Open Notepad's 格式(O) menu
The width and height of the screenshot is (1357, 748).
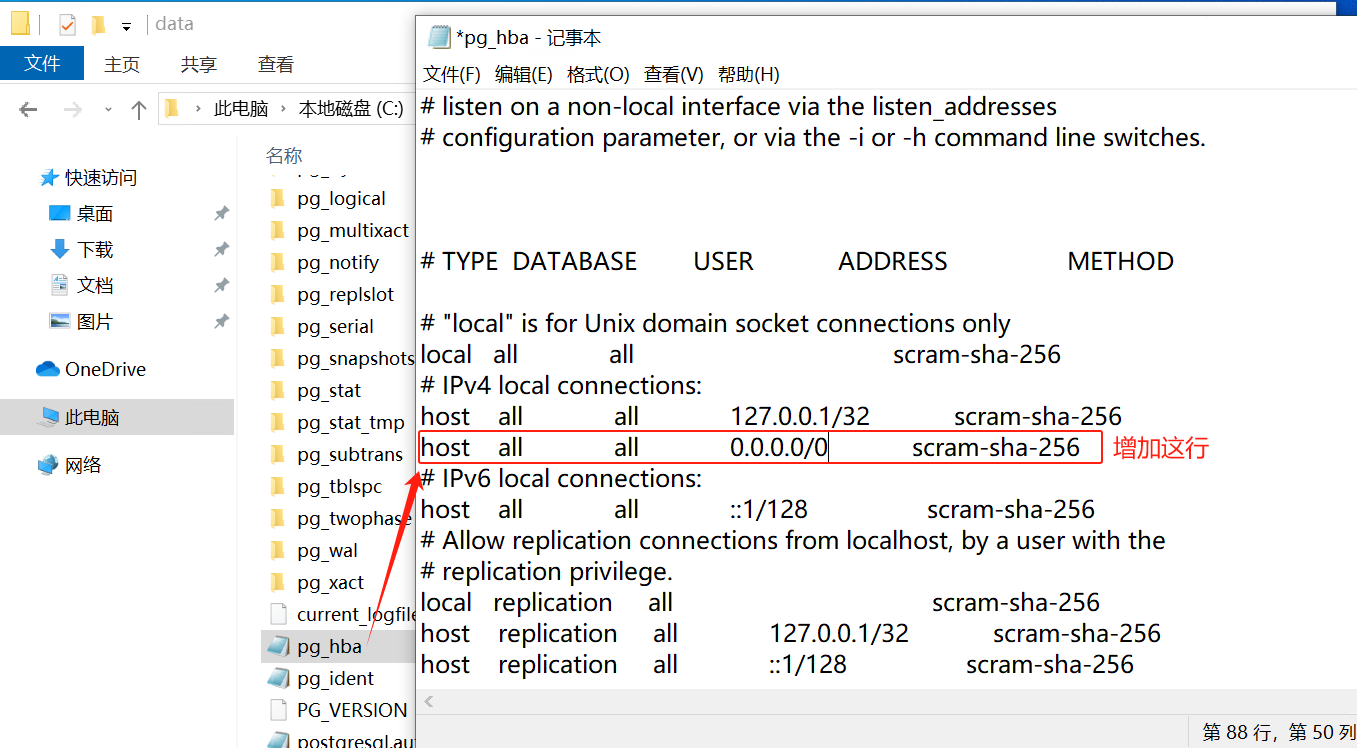(x=598, y=75)
